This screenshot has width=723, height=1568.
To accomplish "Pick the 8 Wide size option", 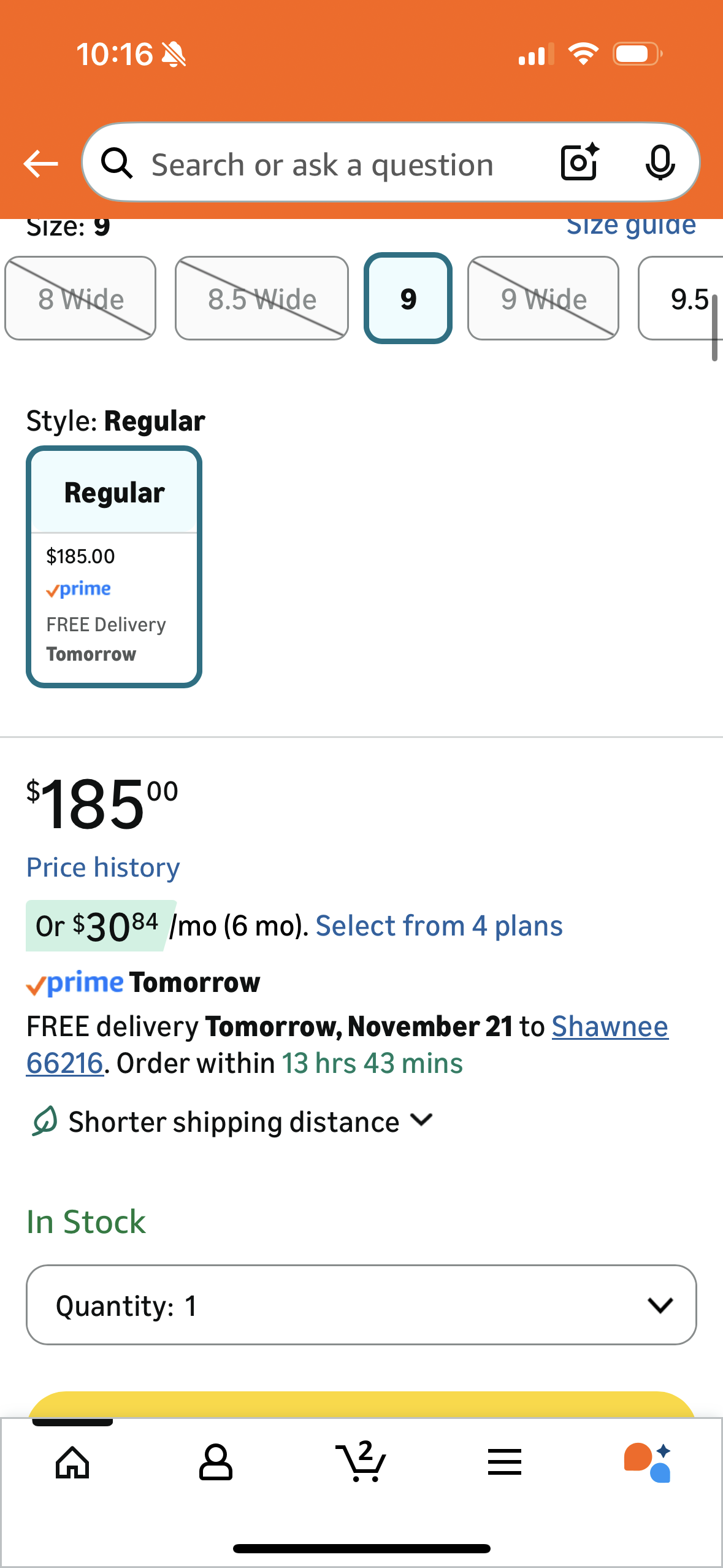I will pyautogui.click(x=80, y=299).
